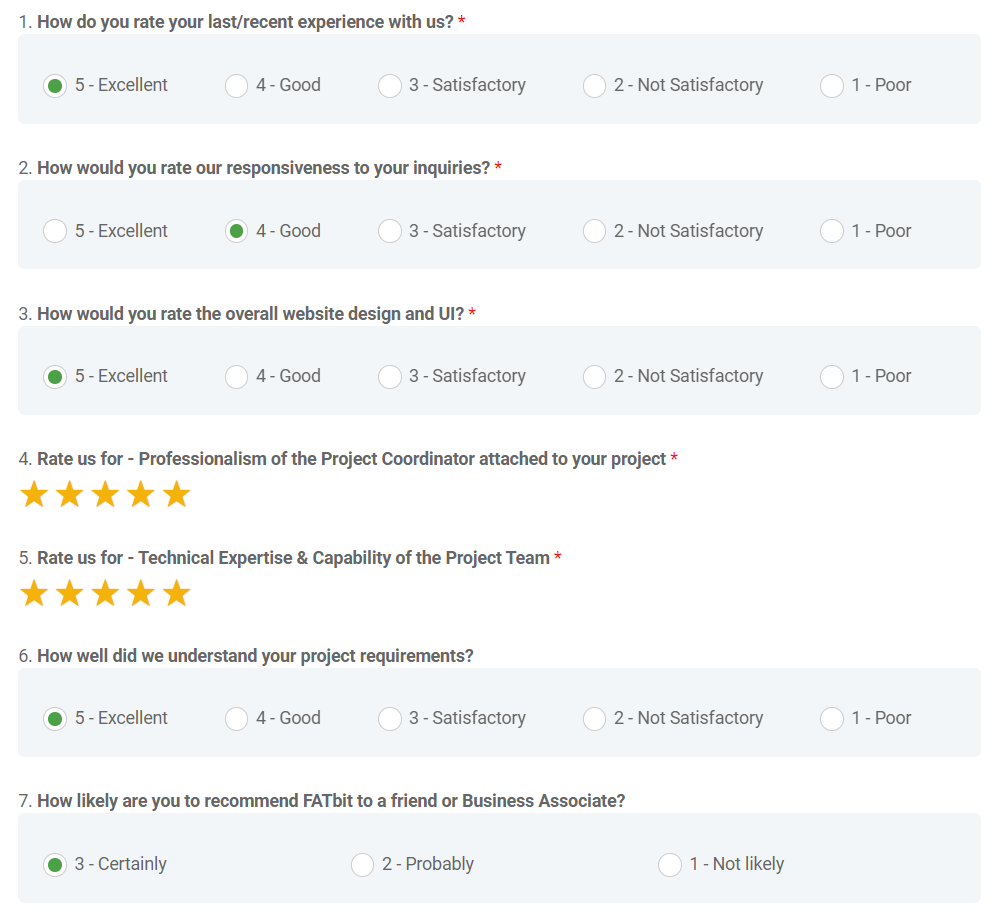
Task: Rate recent experience as 4 - Good
Action: [236, 86]
